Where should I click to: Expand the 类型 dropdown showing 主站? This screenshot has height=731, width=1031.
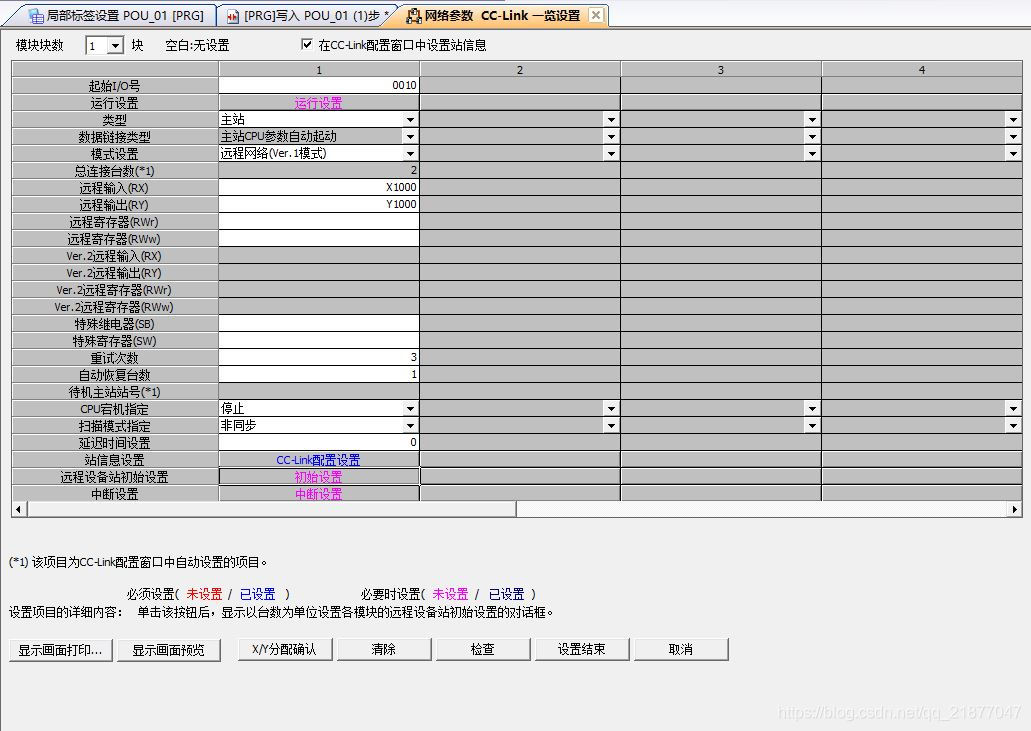pyautogui.click(x=410, y=120)
